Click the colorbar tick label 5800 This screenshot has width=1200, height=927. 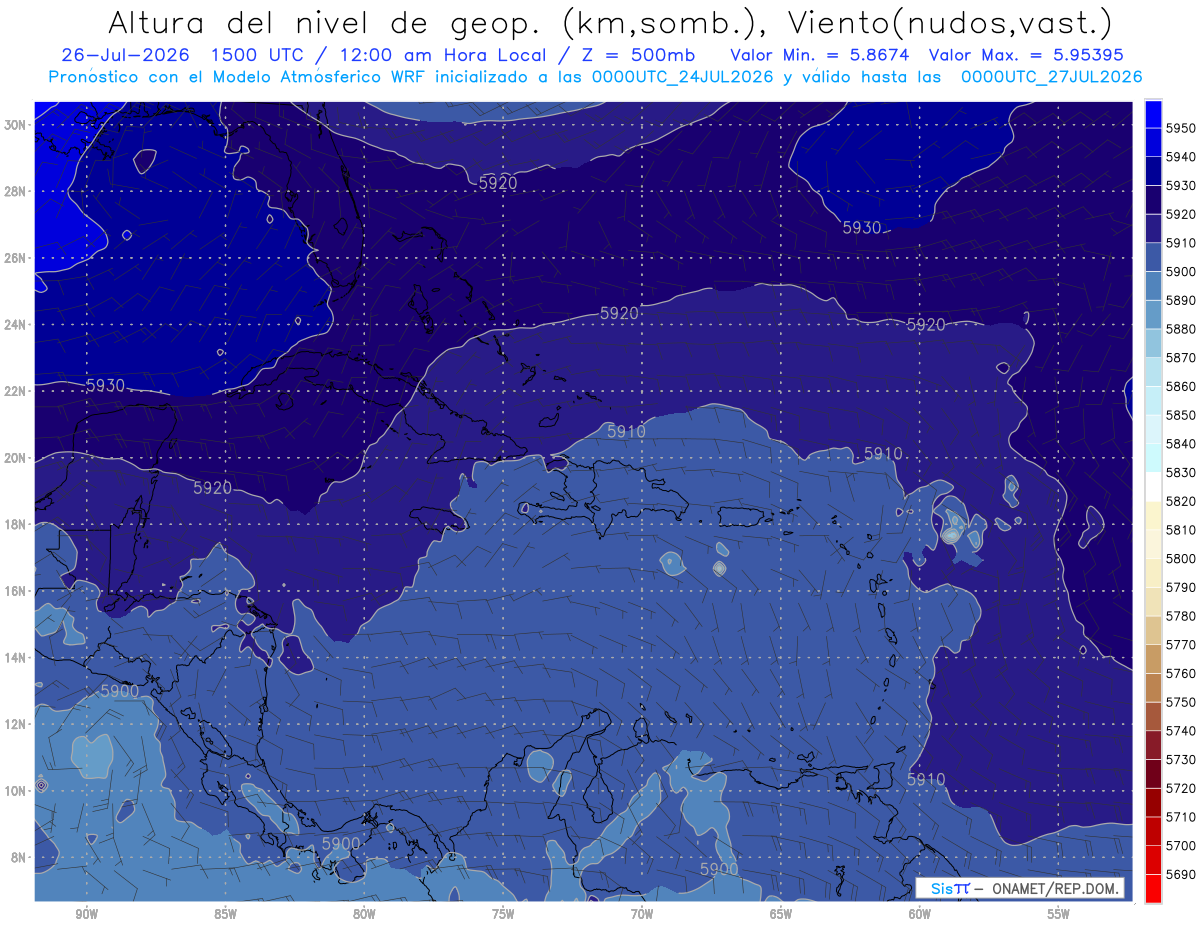[1180, 558]
